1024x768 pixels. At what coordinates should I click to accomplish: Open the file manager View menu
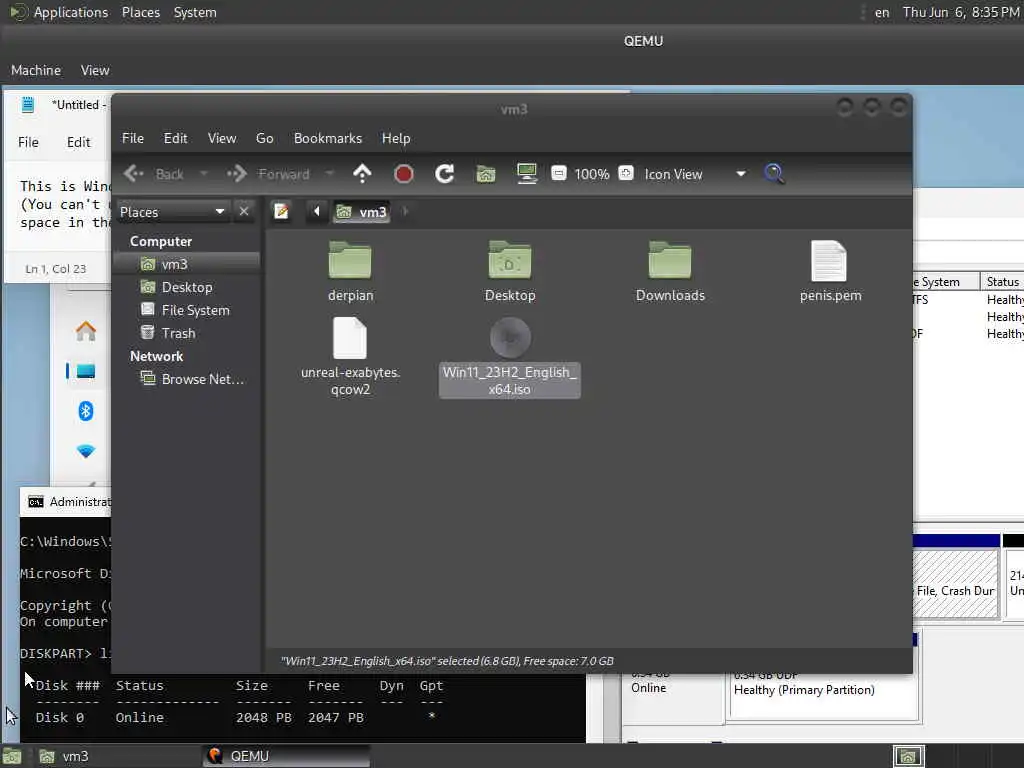tap(222, 138)
